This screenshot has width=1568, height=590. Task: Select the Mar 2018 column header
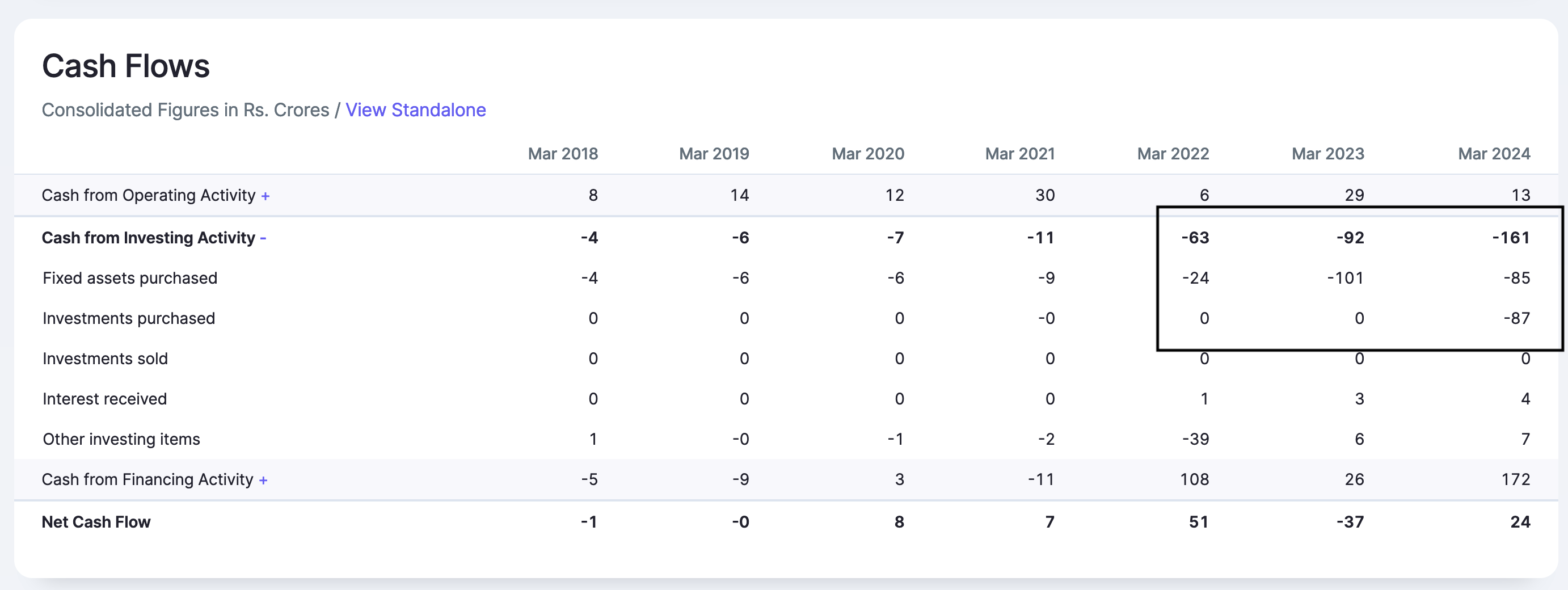[562, 153]
